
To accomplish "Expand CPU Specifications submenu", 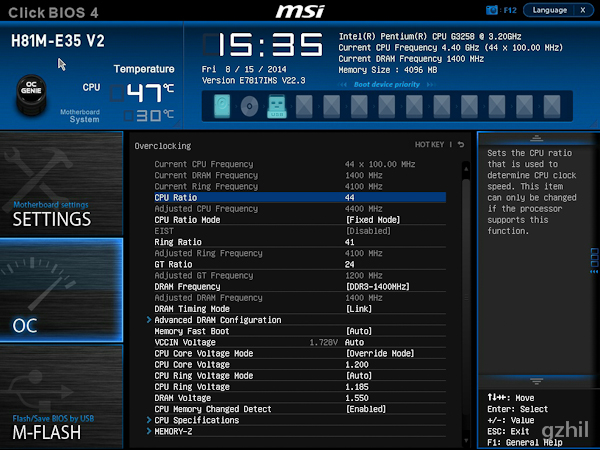I will (x=197, y=420).
